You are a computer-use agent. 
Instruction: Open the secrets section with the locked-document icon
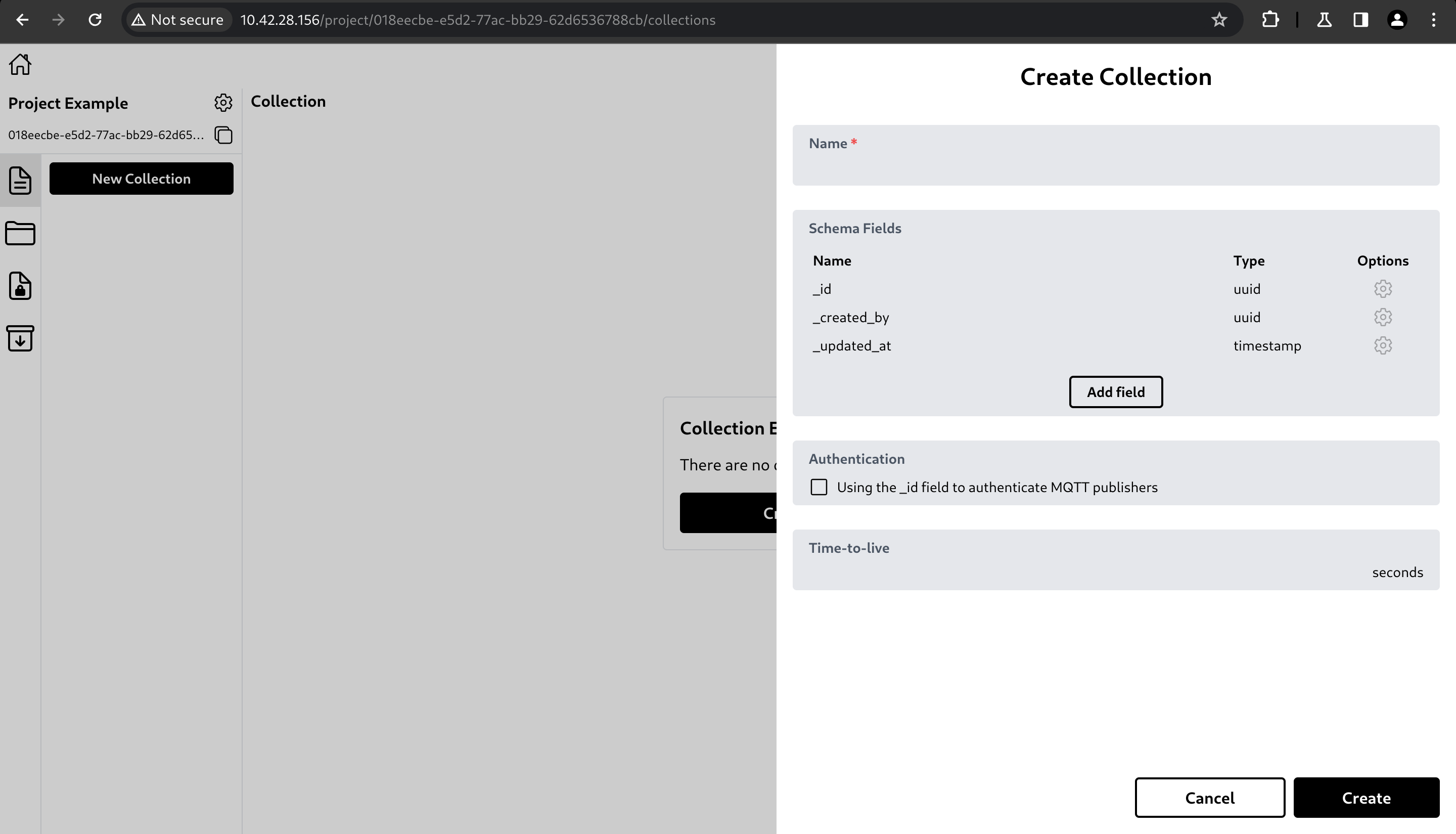coord(20,286)
